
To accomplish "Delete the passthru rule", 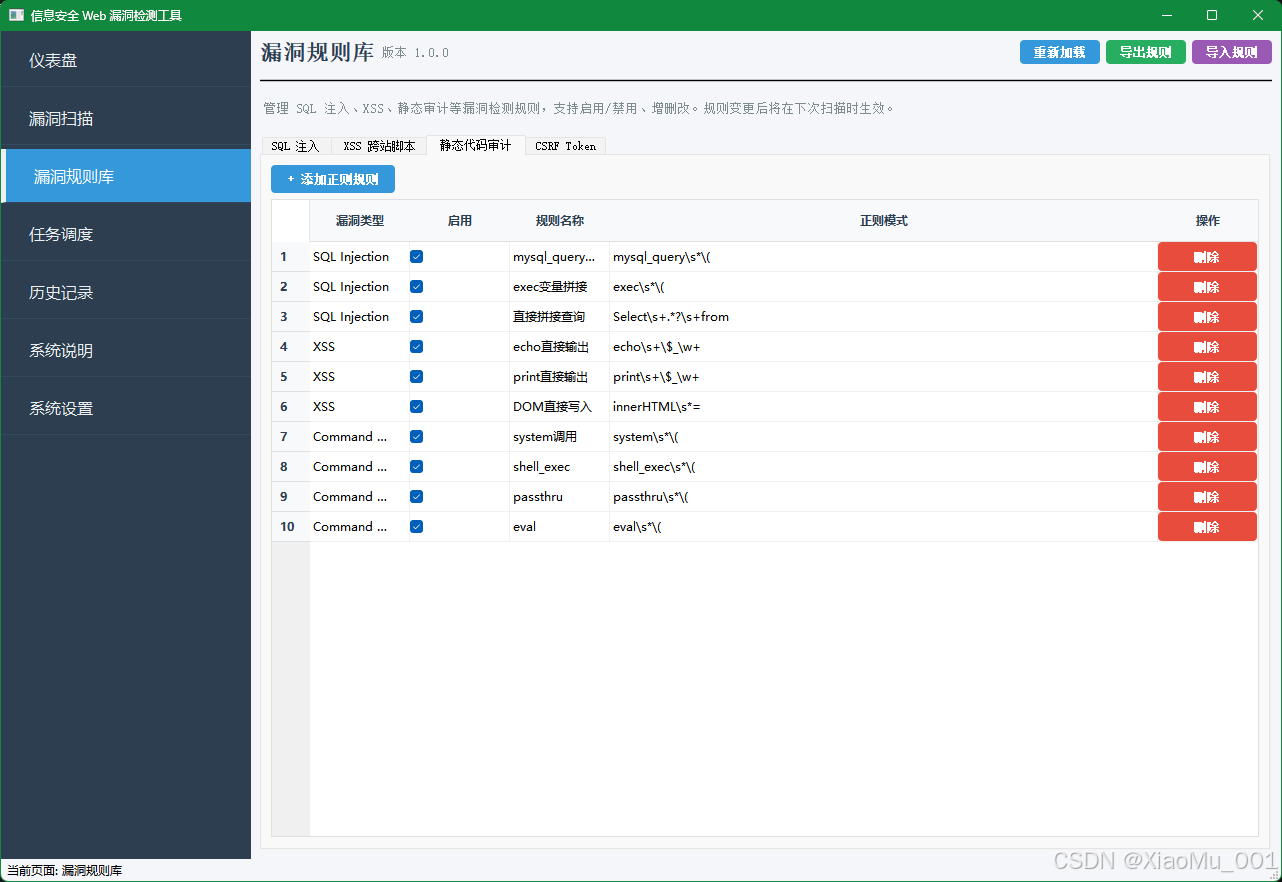I will click(1207, 497).
